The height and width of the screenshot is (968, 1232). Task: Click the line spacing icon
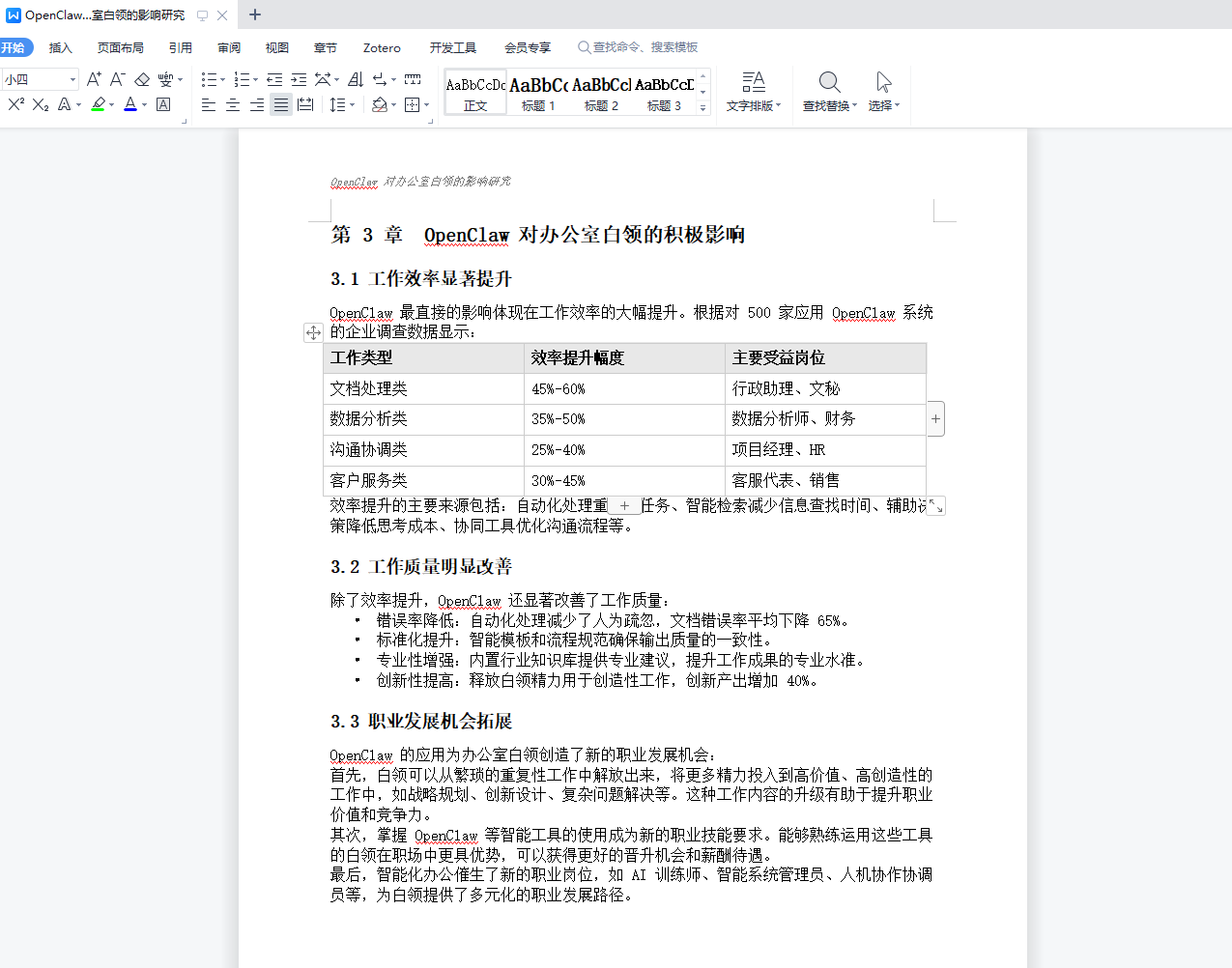point(337,104)
